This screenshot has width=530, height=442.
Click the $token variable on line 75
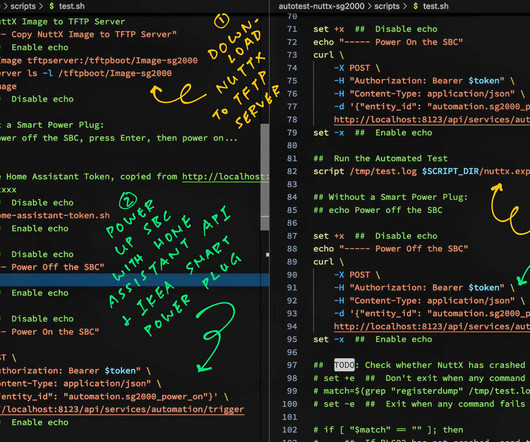click(484, 81)
